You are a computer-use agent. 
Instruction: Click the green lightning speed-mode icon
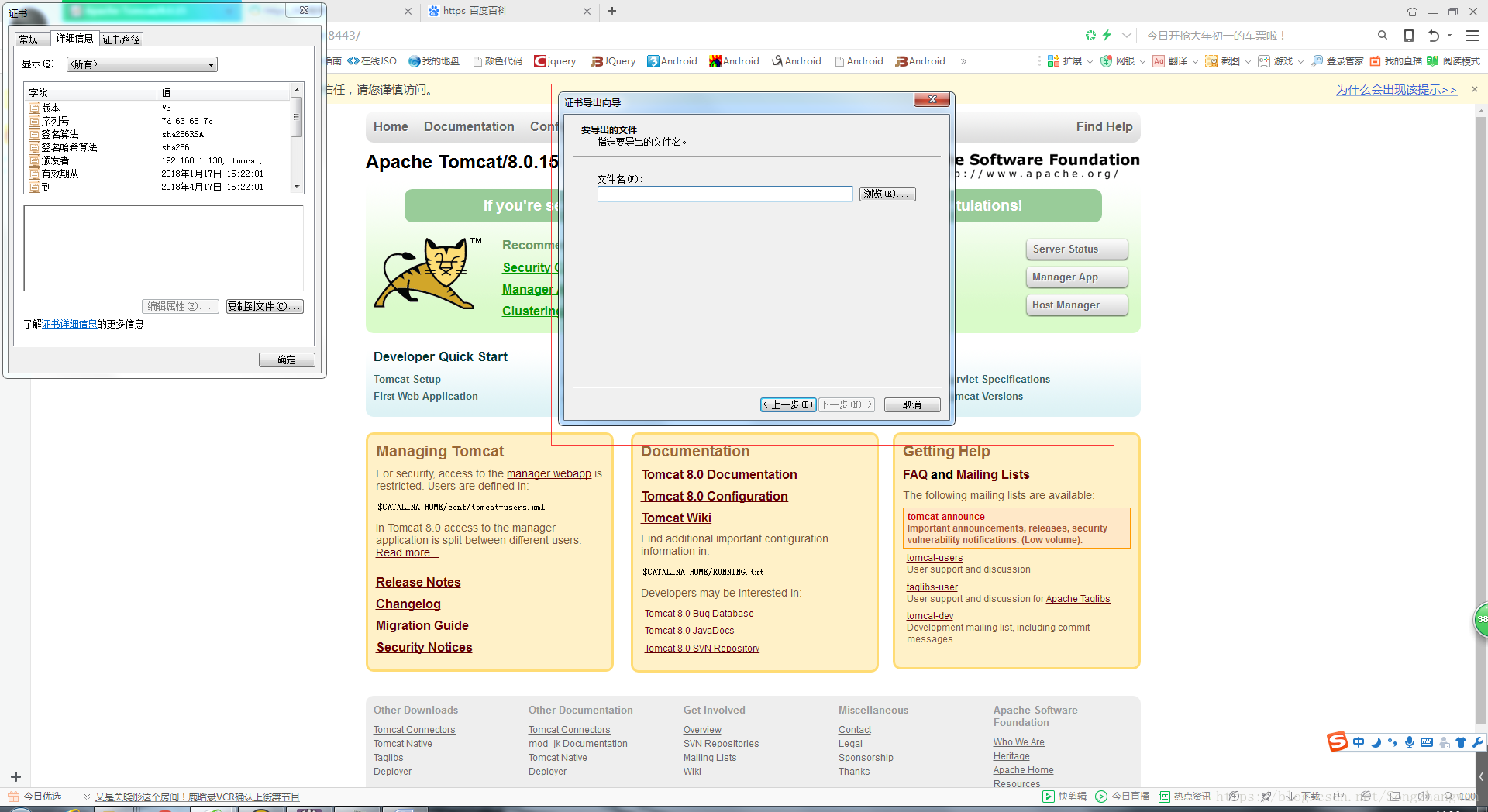pos(1107,36)
